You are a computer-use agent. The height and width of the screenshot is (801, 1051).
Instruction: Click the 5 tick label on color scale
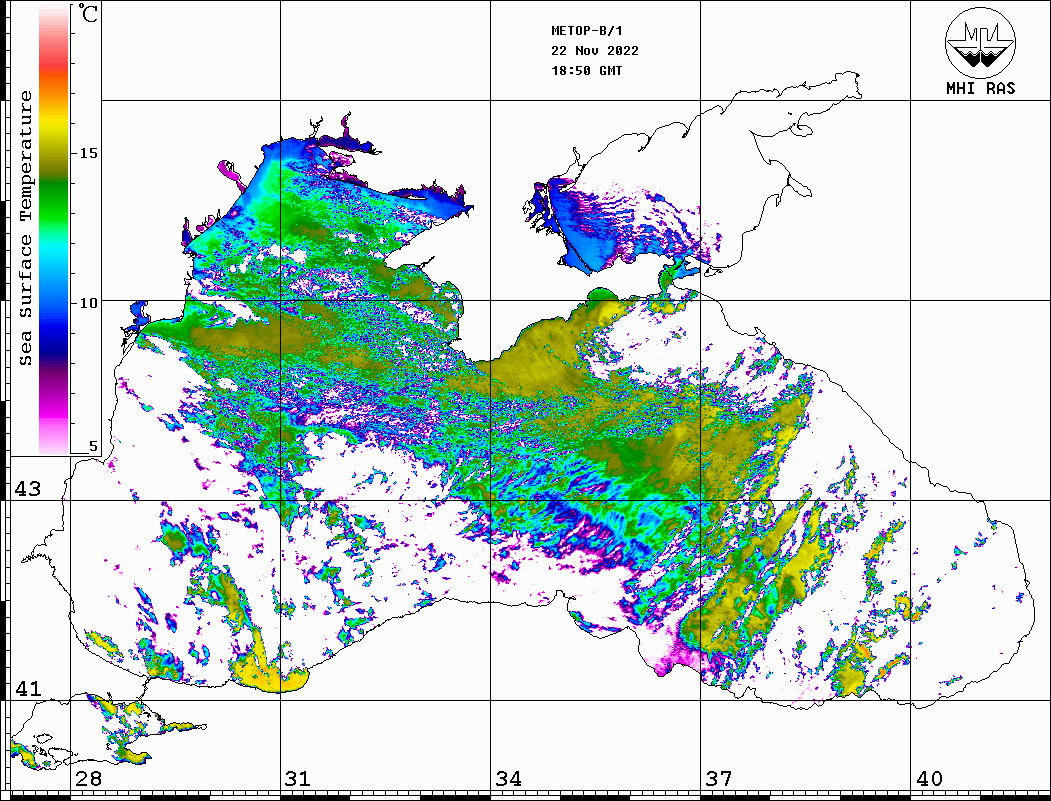pyautogui.click(x=93, y=446)
